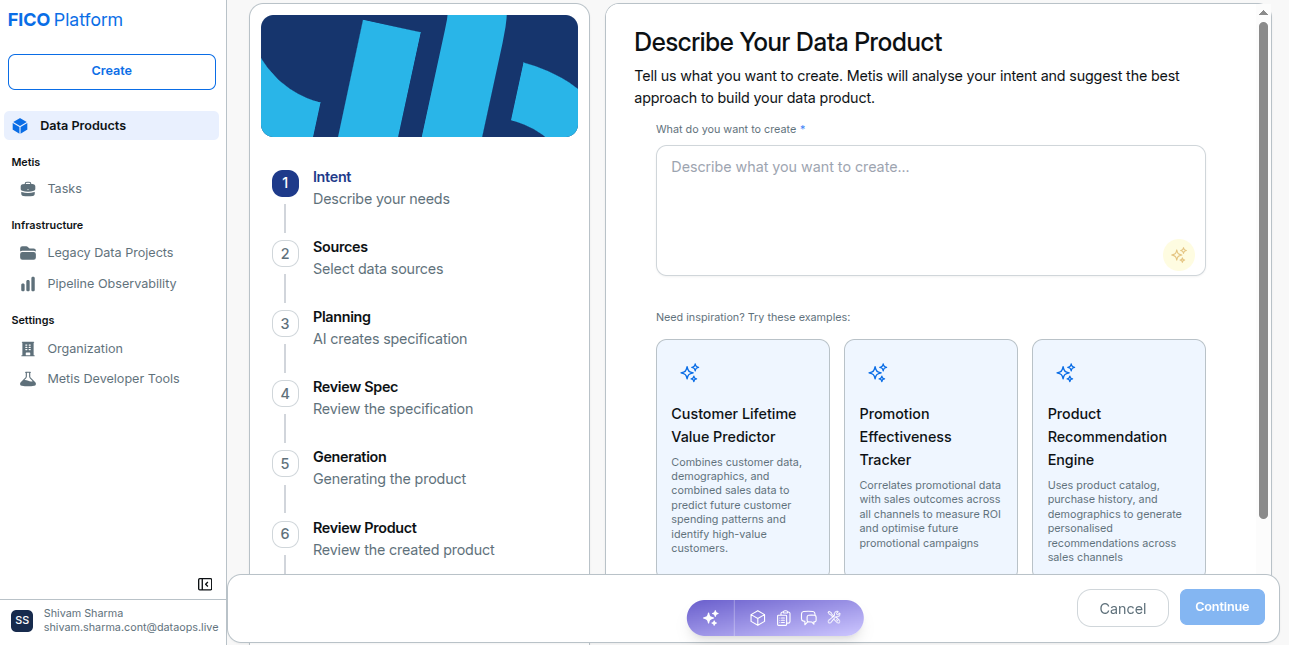Click the SS user avatar
The width and height of the screenshot is (1289, 645).
(x=22, y=620)
